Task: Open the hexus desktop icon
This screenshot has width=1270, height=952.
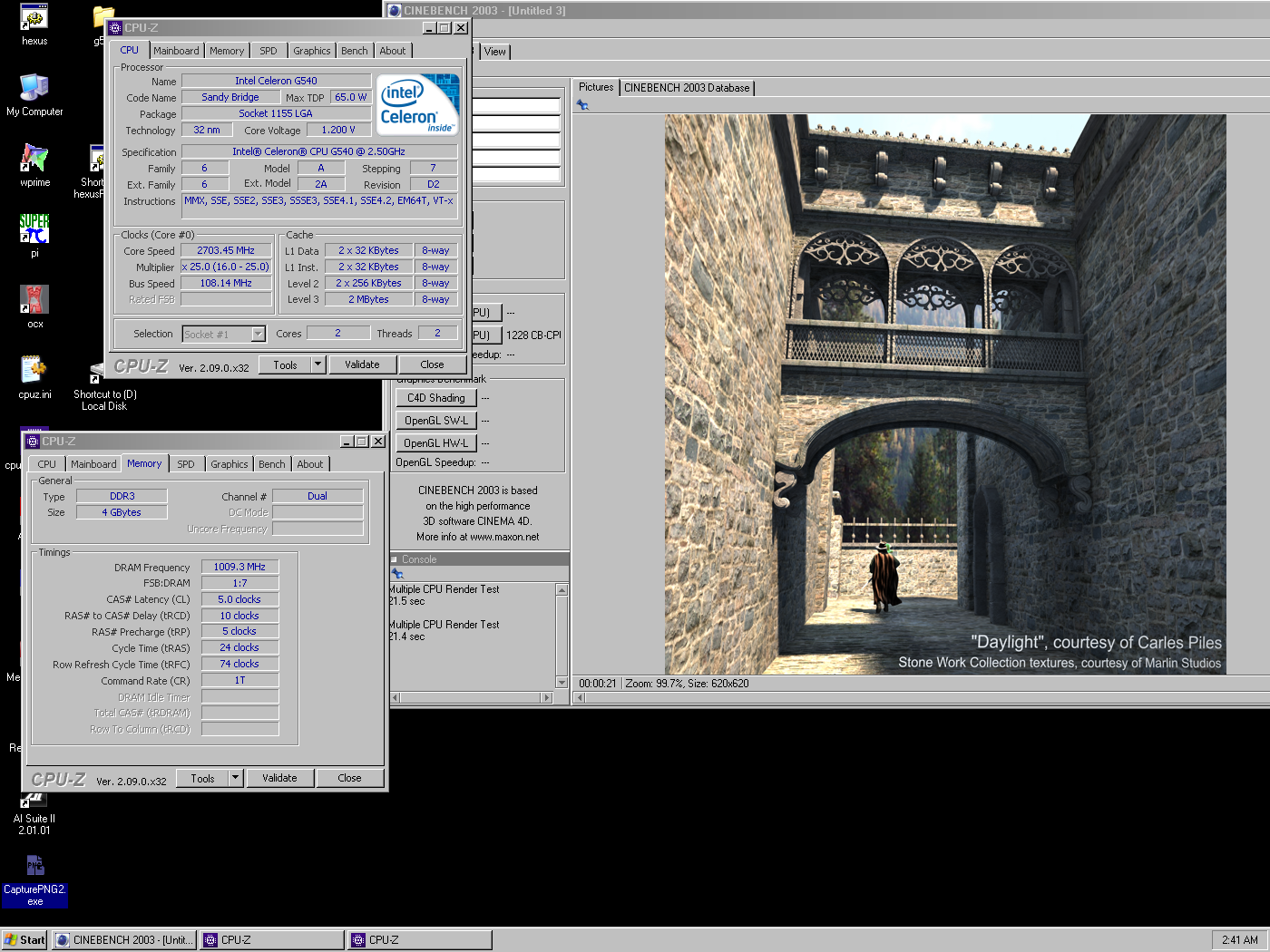Action: click(34, 24)
